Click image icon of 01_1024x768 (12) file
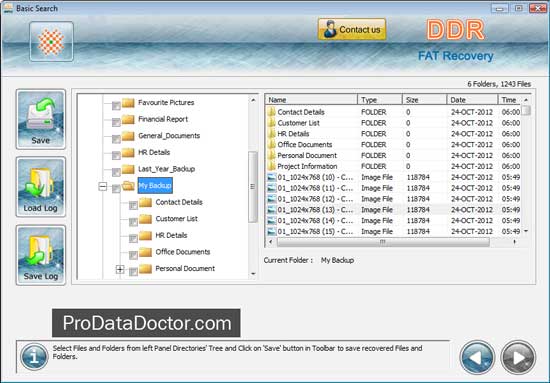The image size is (550, 383). 271,199
